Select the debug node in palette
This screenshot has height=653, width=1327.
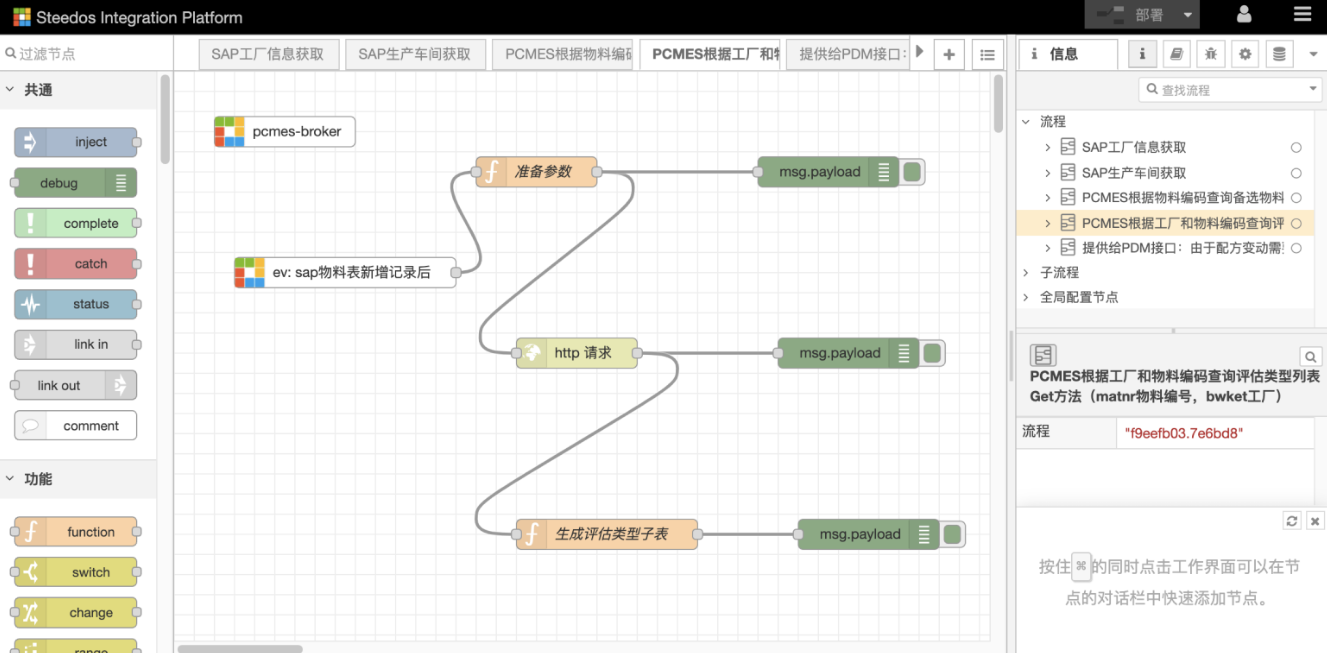(x=76, y=183)
